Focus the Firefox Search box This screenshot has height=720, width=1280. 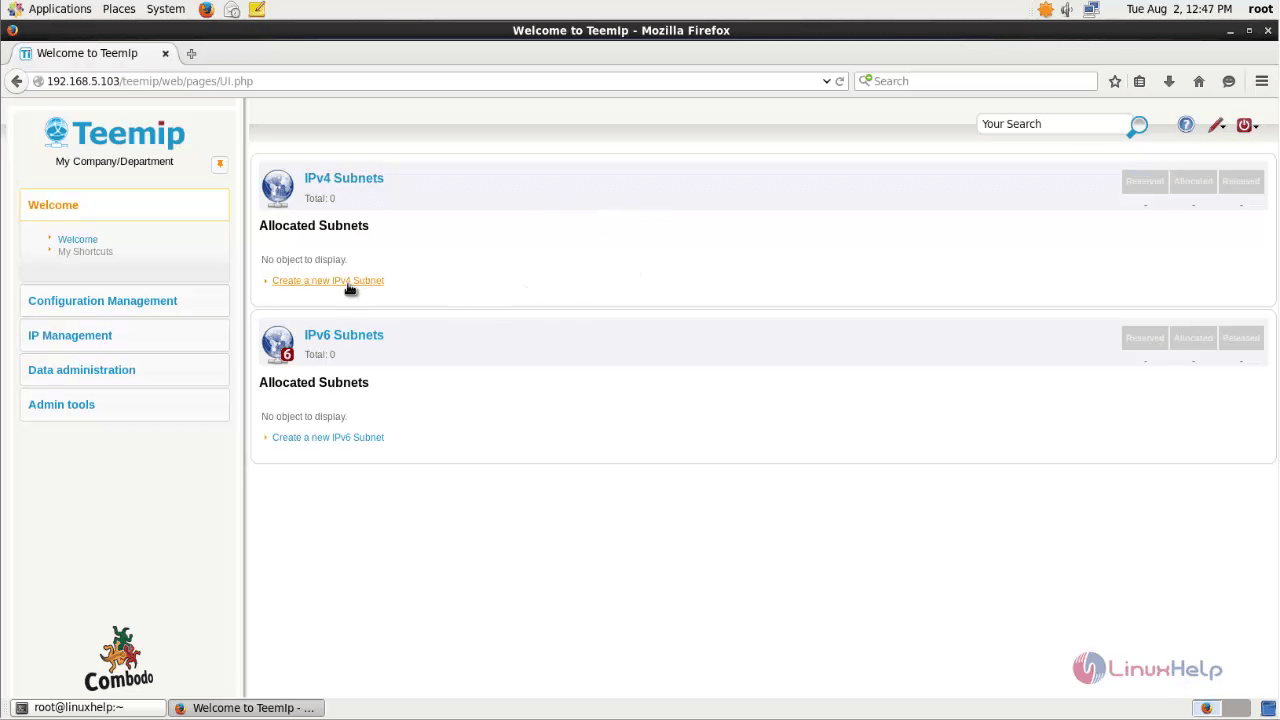(x=976, y=81)
